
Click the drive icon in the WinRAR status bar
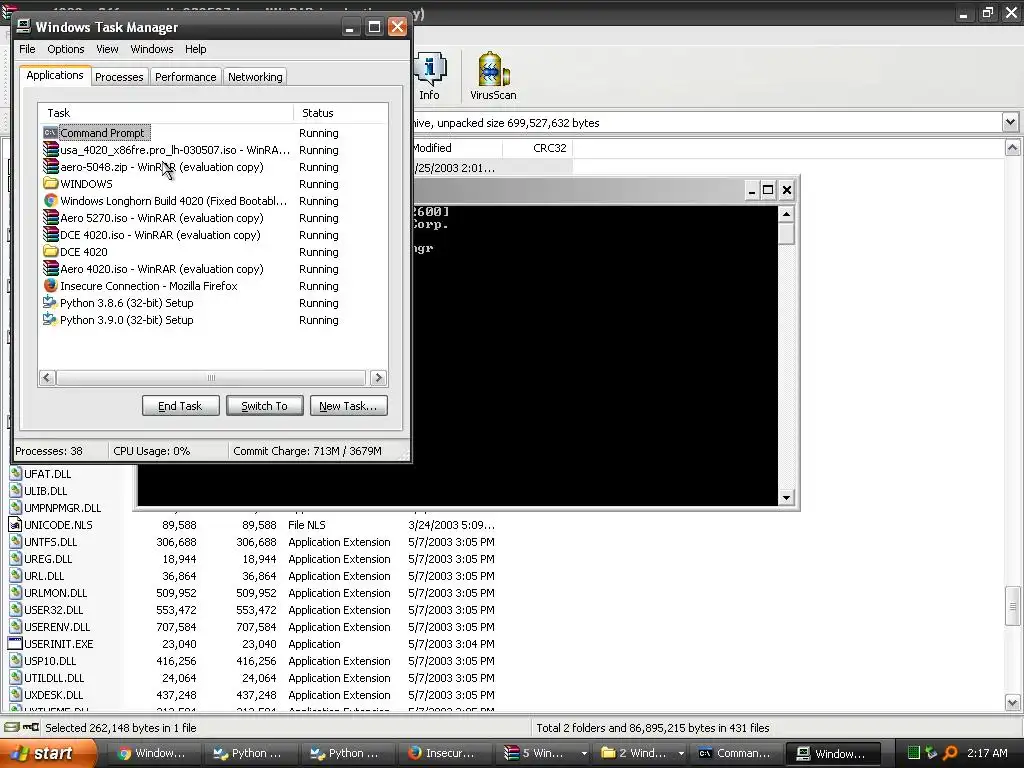click(12, 727)
